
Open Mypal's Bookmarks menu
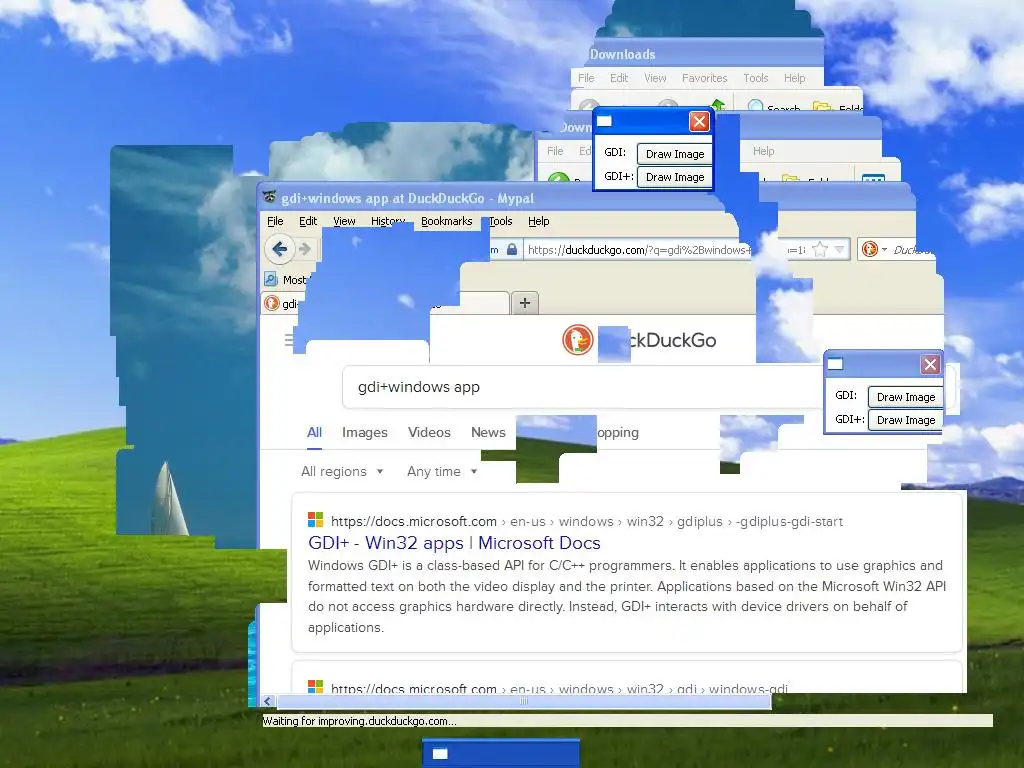pos(447,221)
